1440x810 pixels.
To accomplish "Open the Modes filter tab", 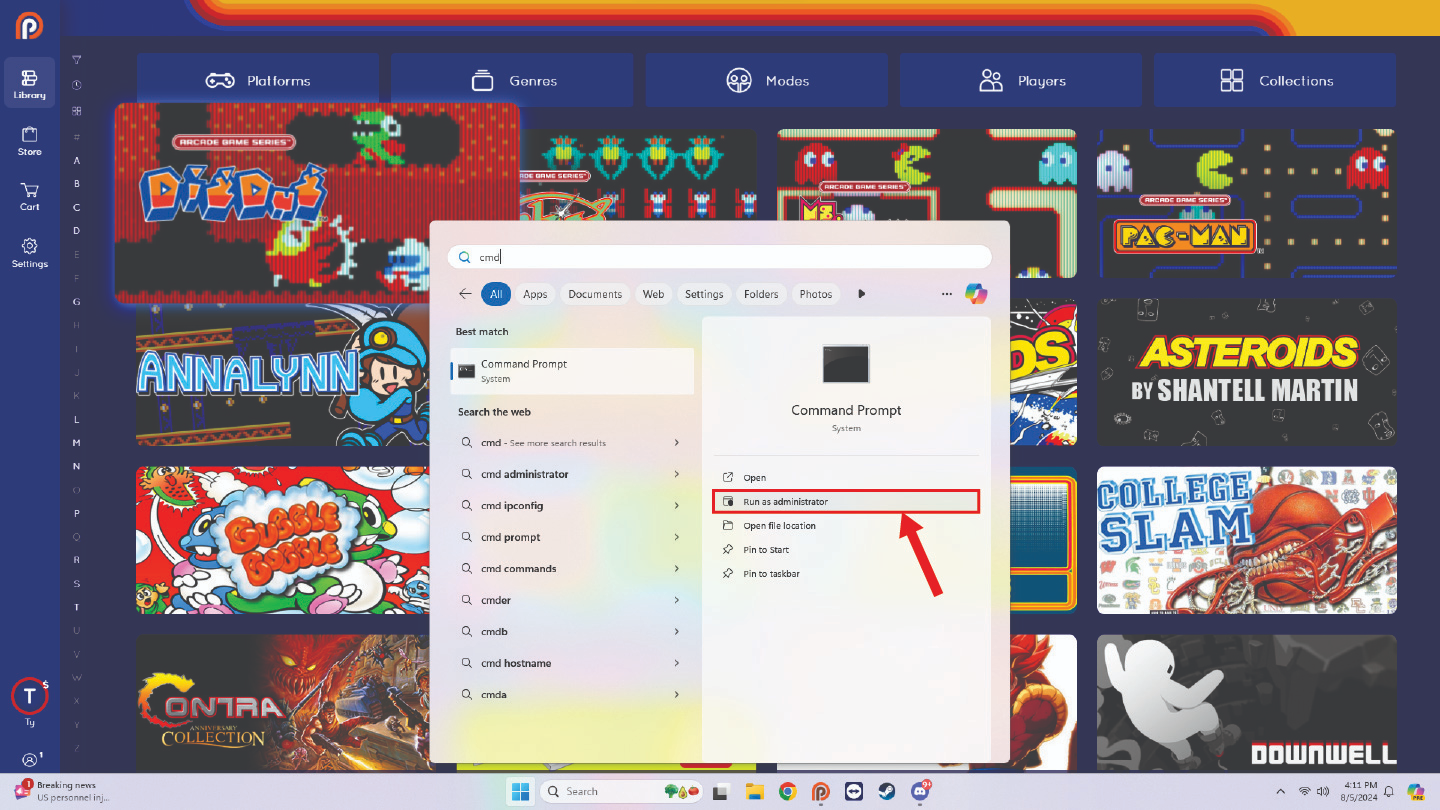I will 766,81.
